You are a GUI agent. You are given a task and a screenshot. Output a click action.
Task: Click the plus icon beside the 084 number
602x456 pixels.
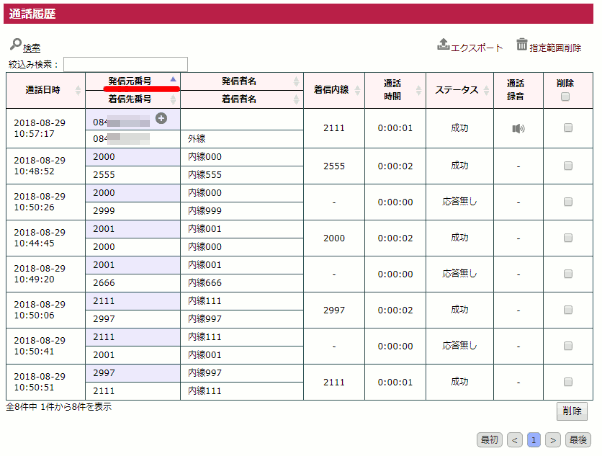(x=161, y=119)
